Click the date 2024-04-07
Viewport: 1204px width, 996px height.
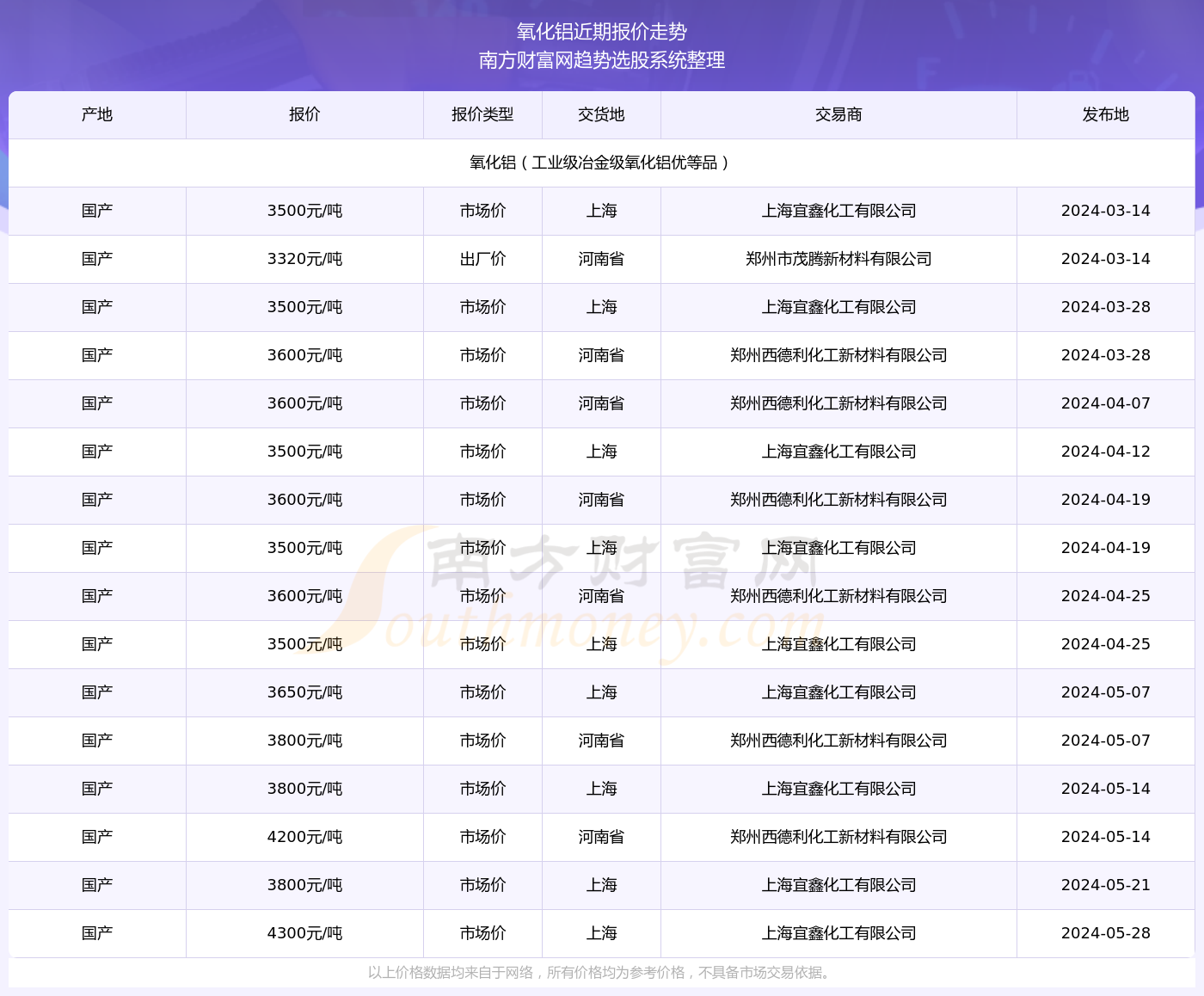click(x=1106, y=403)
